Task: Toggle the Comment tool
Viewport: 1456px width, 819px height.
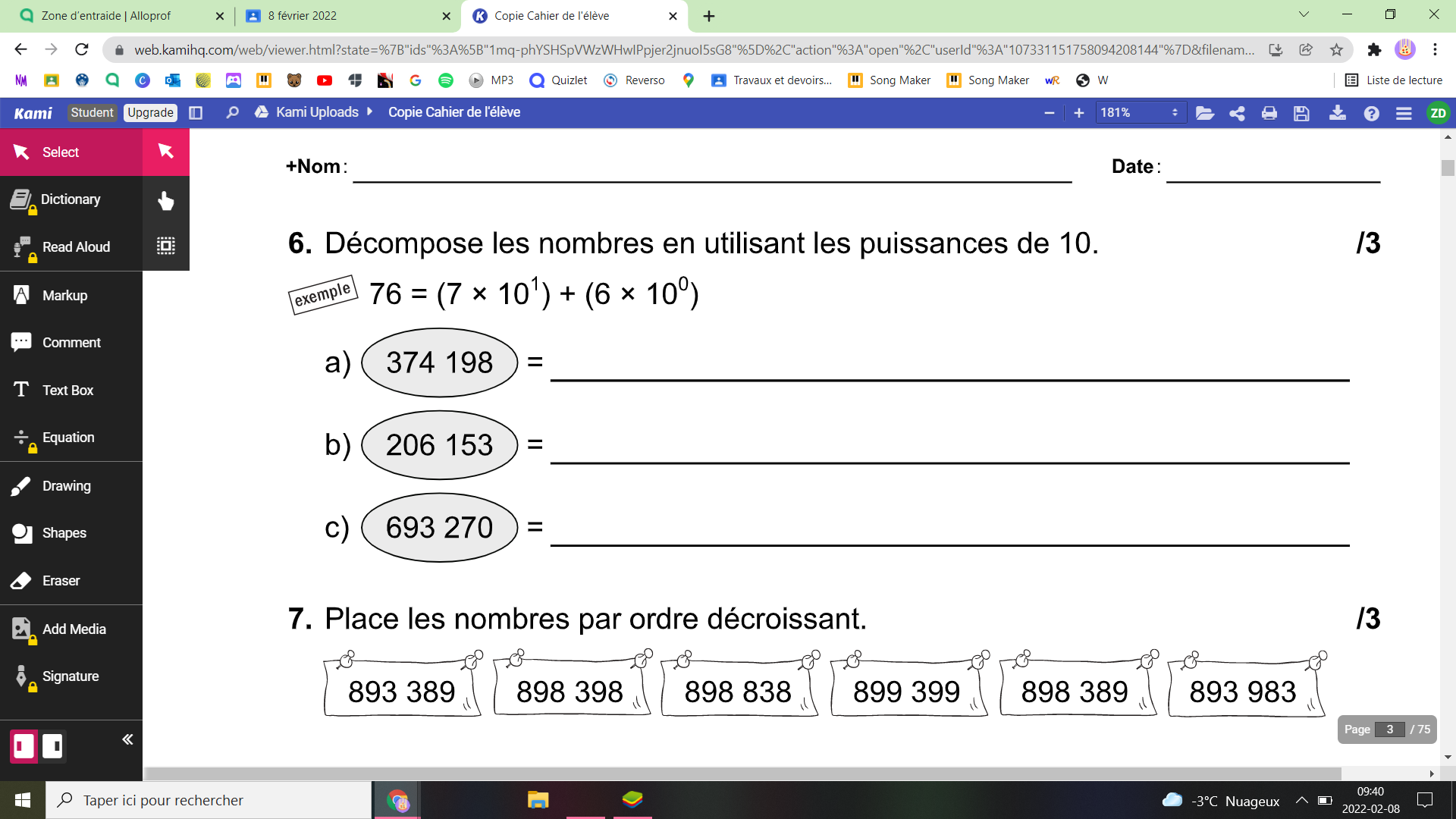Action: pyautogui.click(x=71, y=342)
